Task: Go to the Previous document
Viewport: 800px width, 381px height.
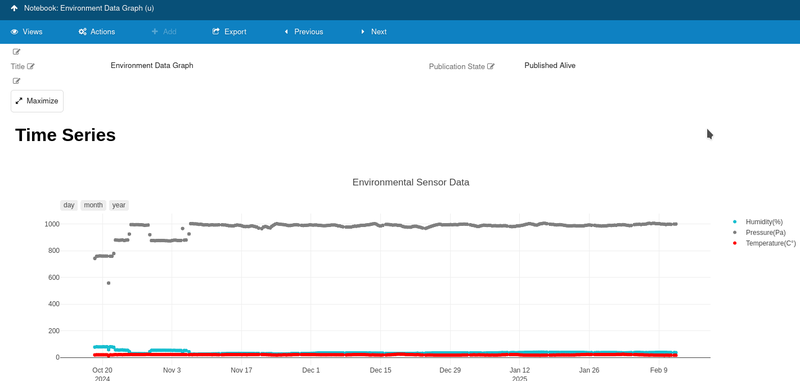Action: click(304, 32)
